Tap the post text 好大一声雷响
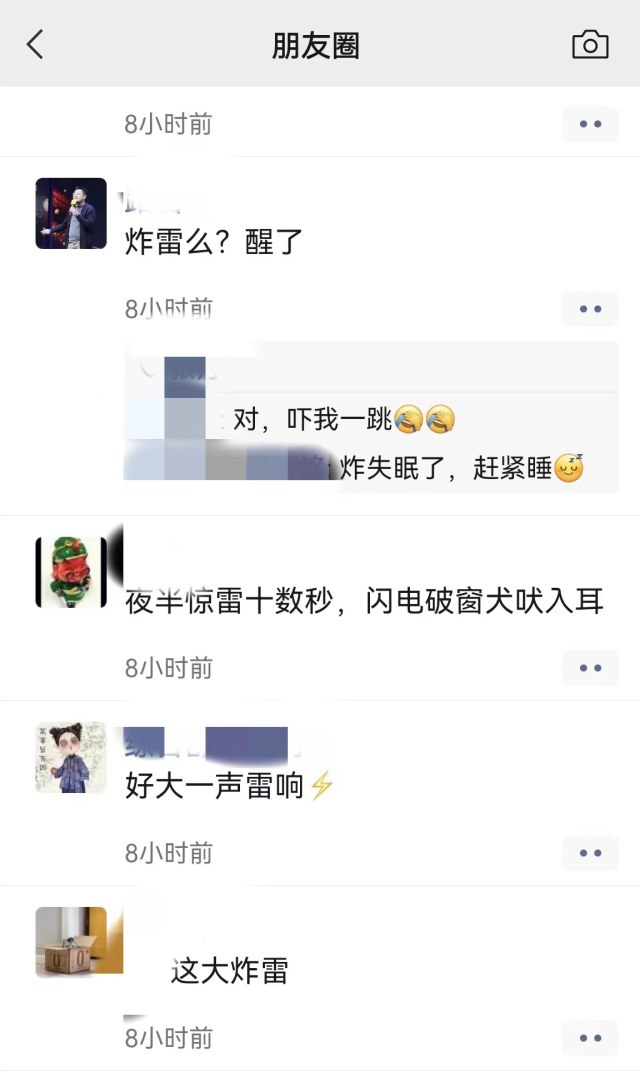Screen dimensions: 640x1087 229,786
